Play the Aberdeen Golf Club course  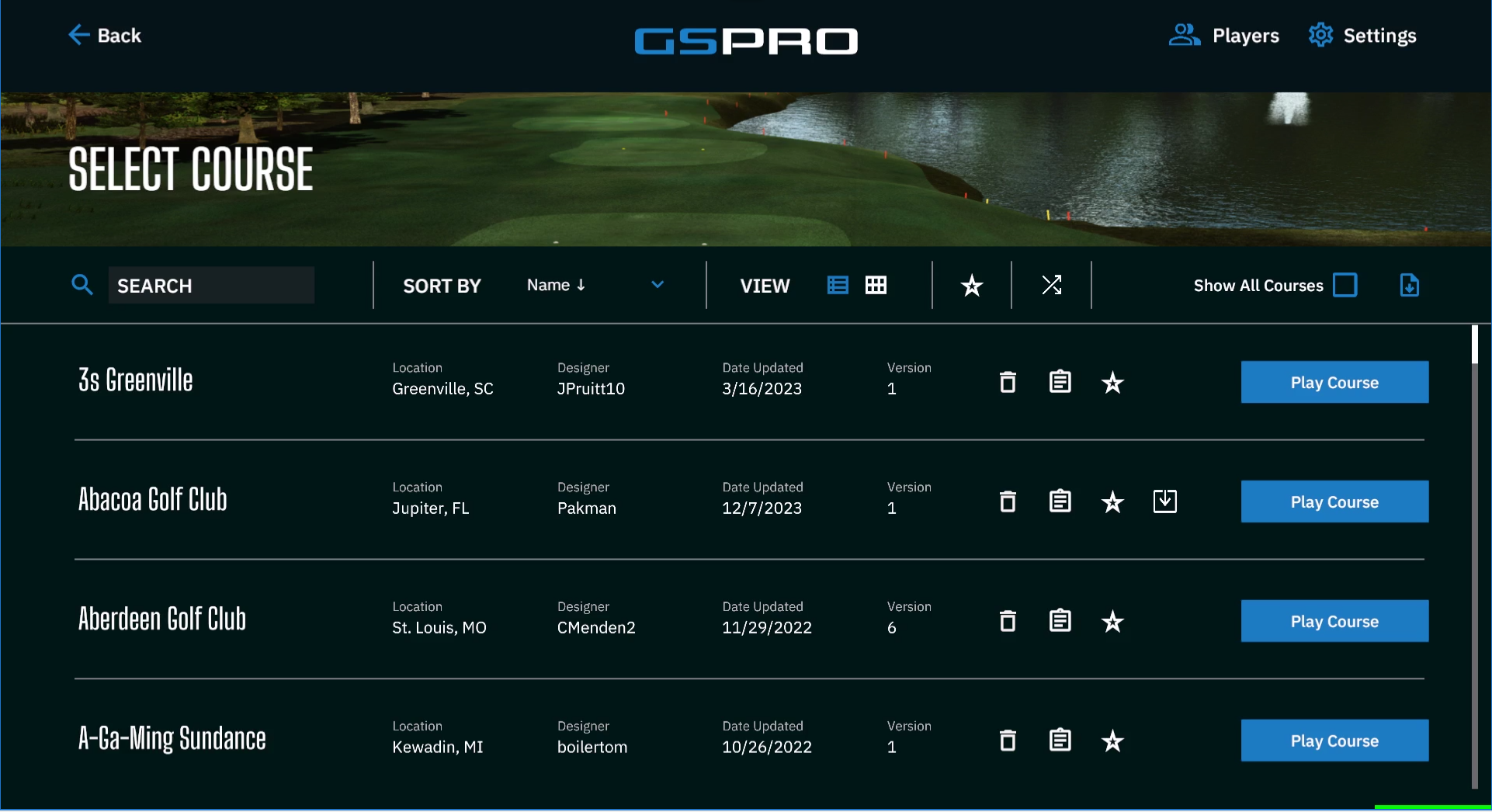tap(1334, 621)
